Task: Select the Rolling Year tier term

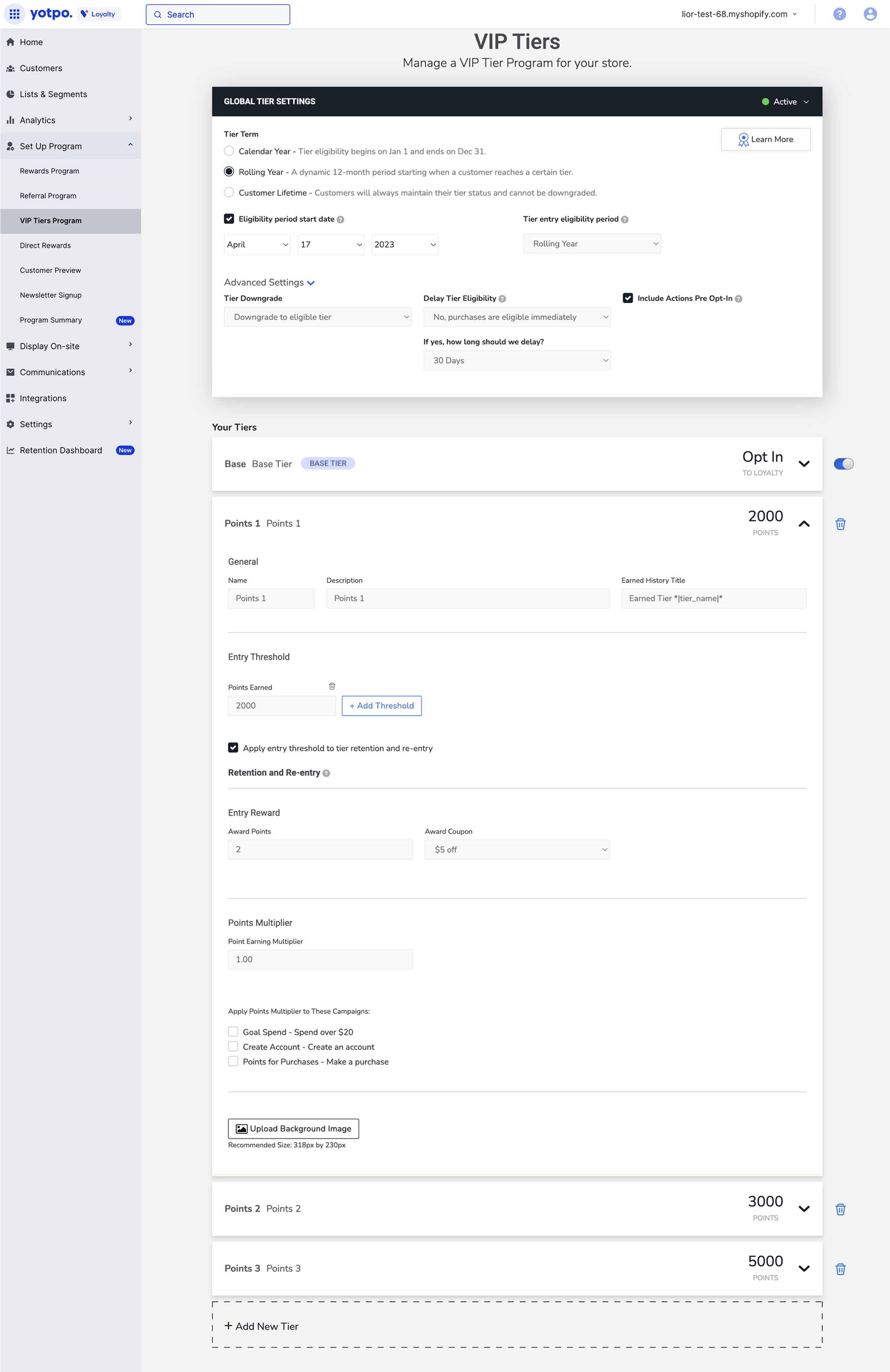Action: [x=229, y=171]
